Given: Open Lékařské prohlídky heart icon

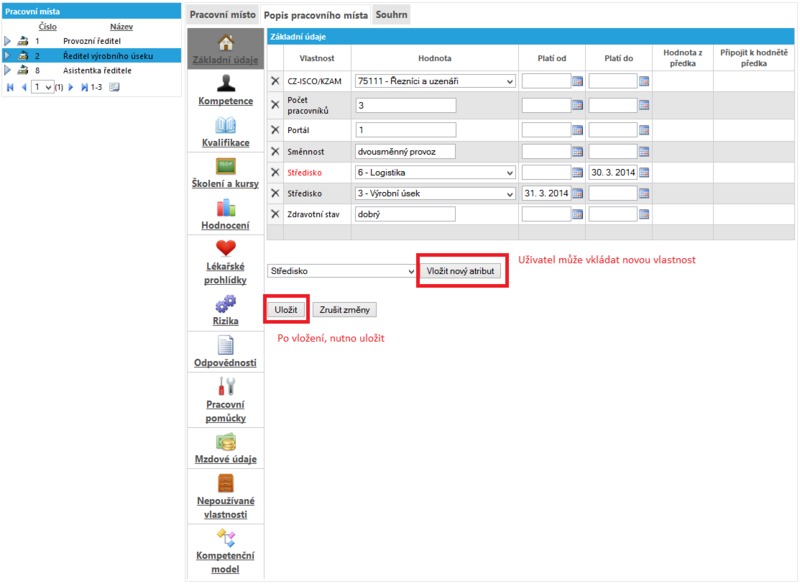Looking at the screenshot, I should coord(226,248).
